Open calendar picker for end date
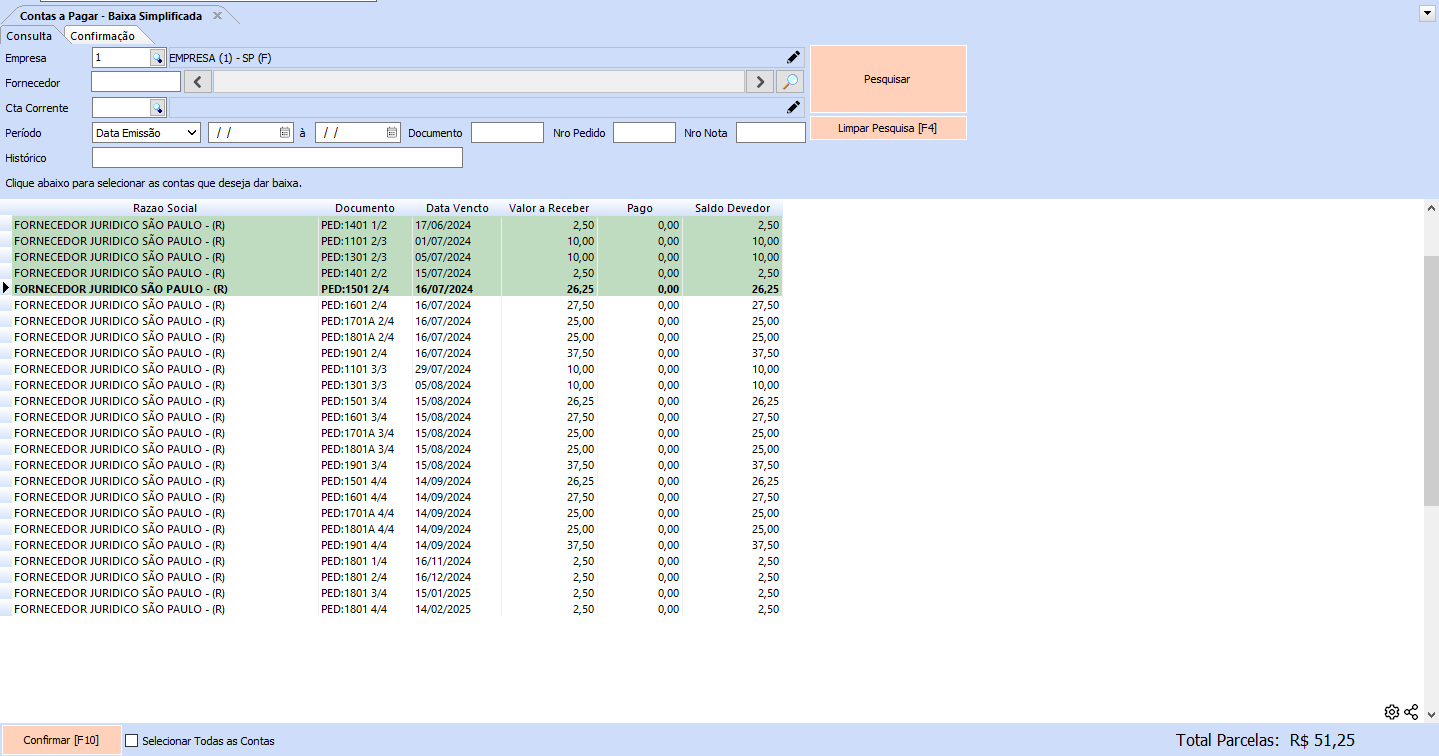This screenshot has height=756, width=1439. pyautogui.click(x=392, y=132)
